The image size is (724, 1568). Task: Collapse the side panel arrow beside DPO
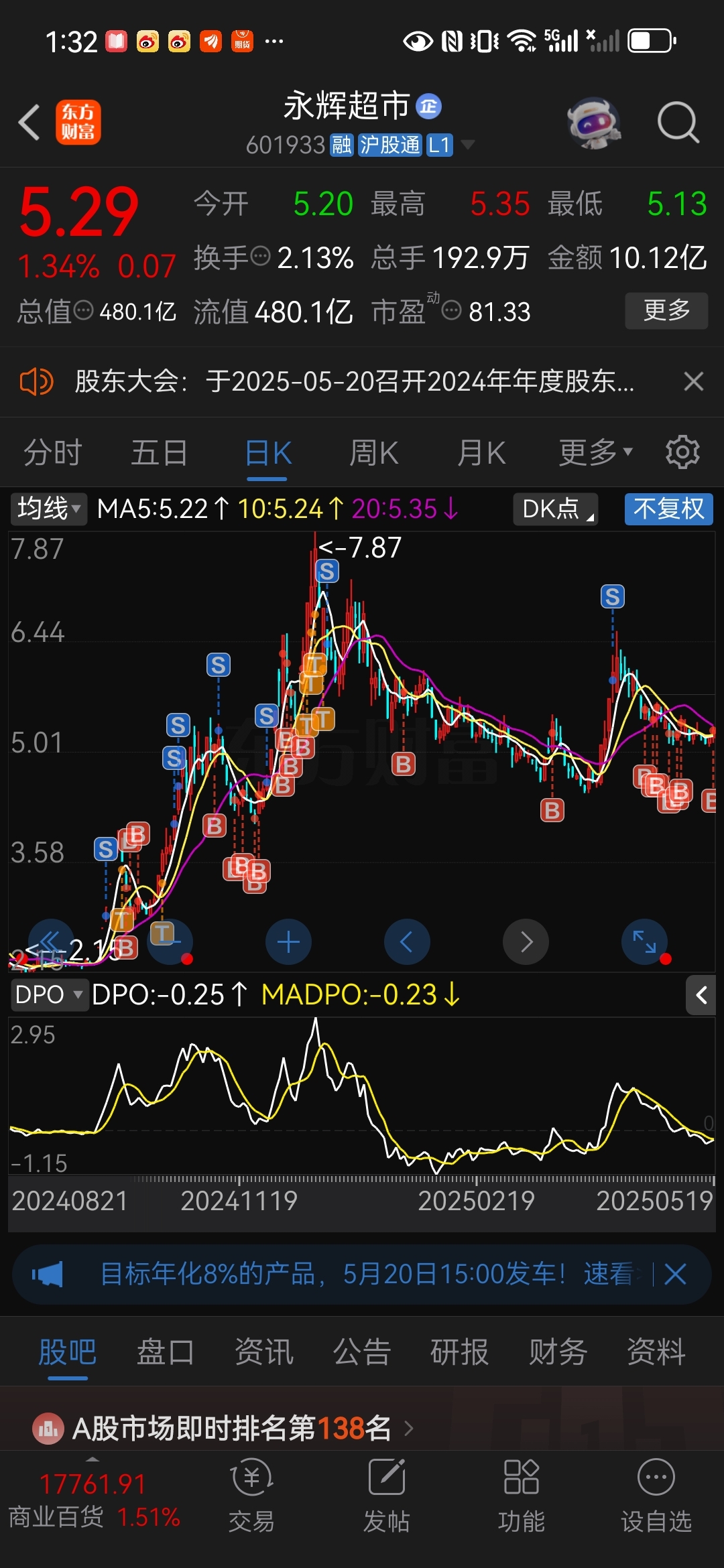click(x=701, y=995)
